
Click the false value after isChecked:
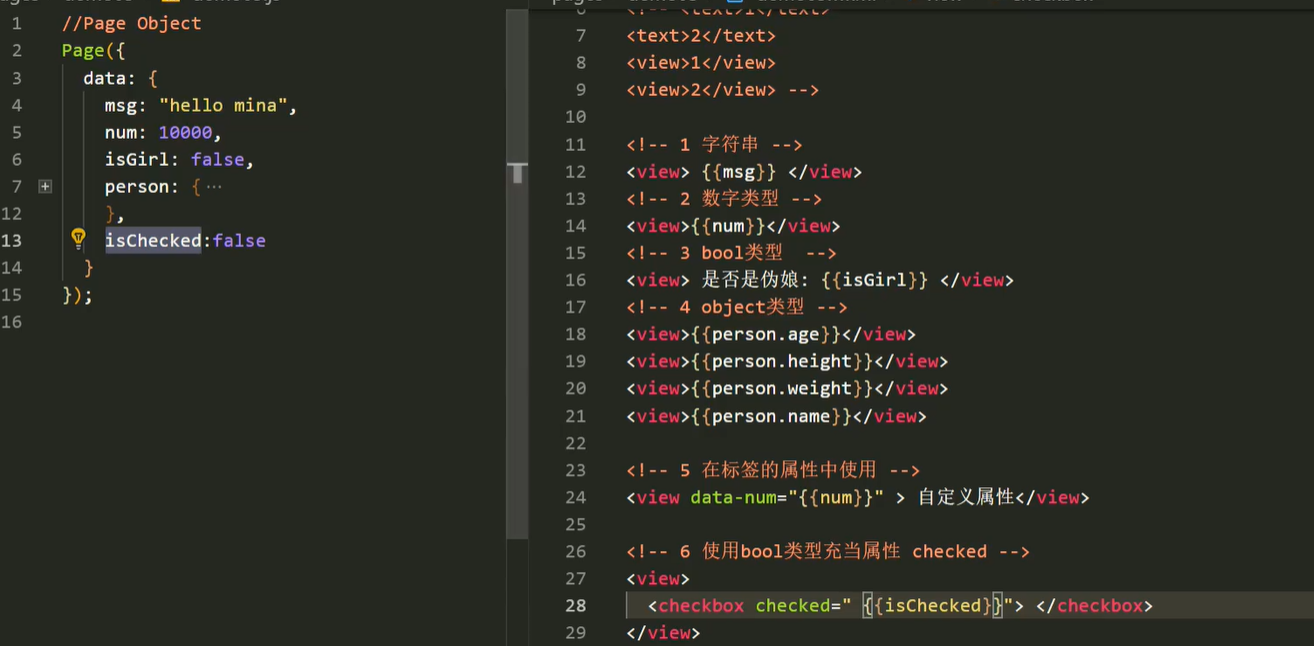click(x=239, y=240)
